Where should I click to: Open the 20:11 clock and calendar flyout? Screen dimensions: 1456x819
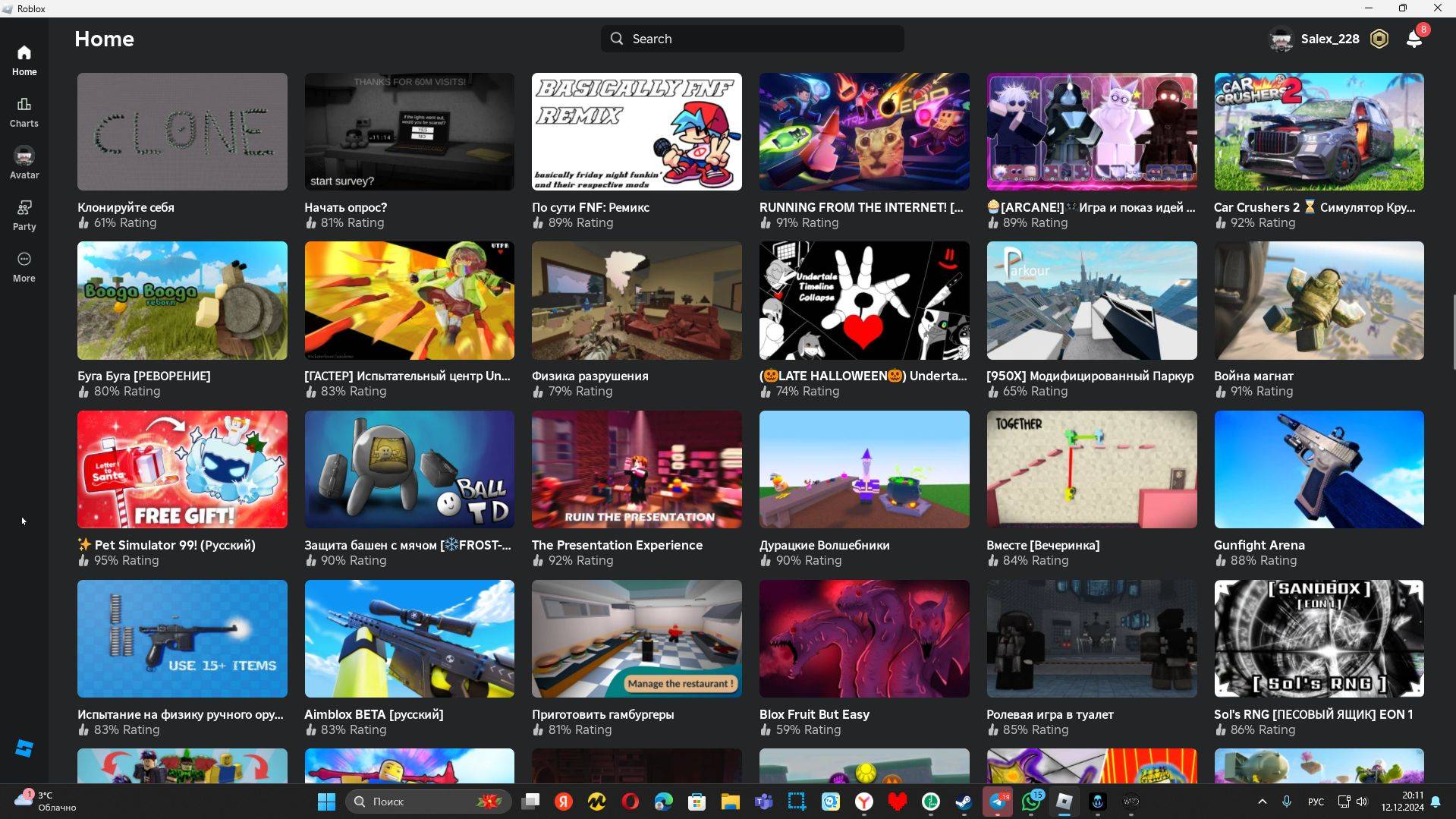point(1402,802)
